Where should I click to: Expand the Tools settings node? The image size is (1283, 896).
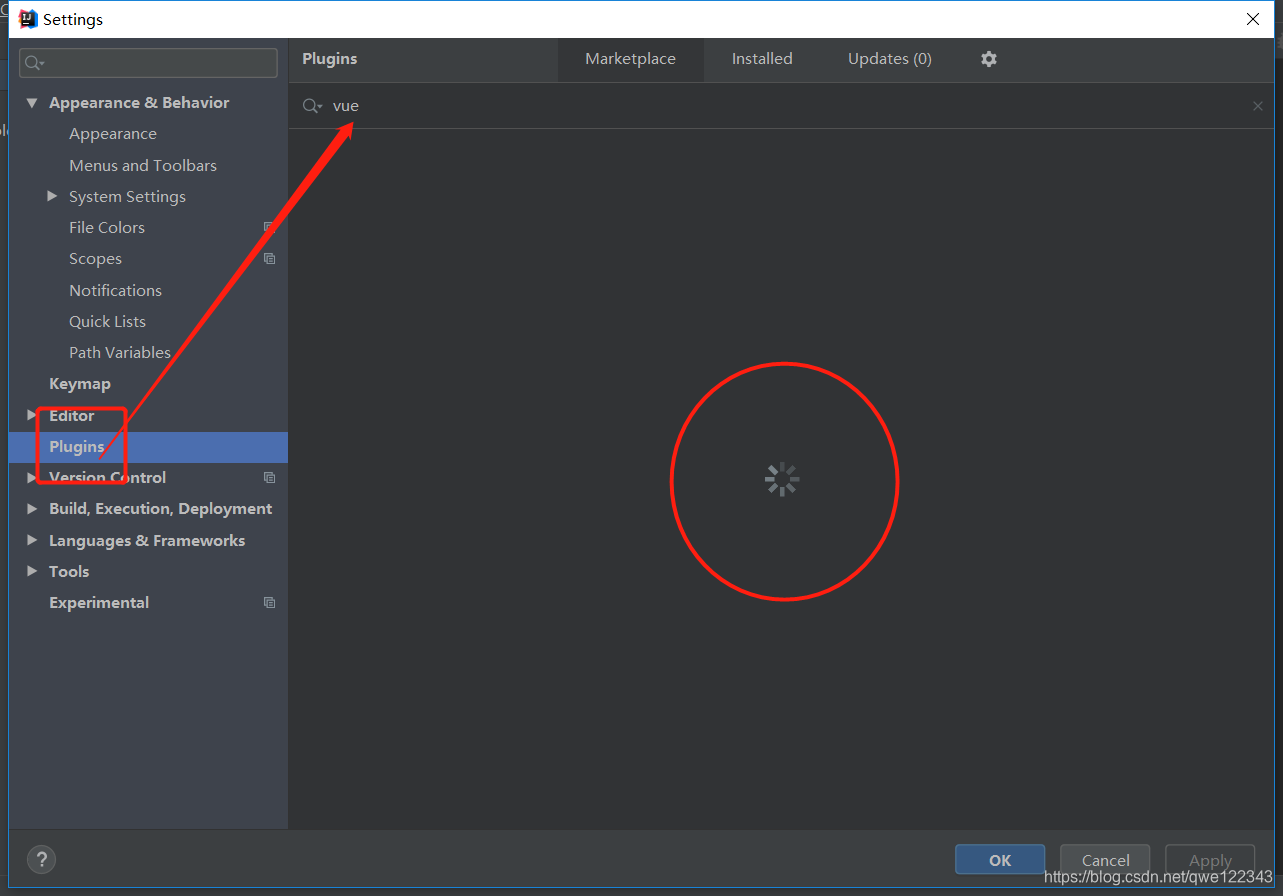coord(32,571)
